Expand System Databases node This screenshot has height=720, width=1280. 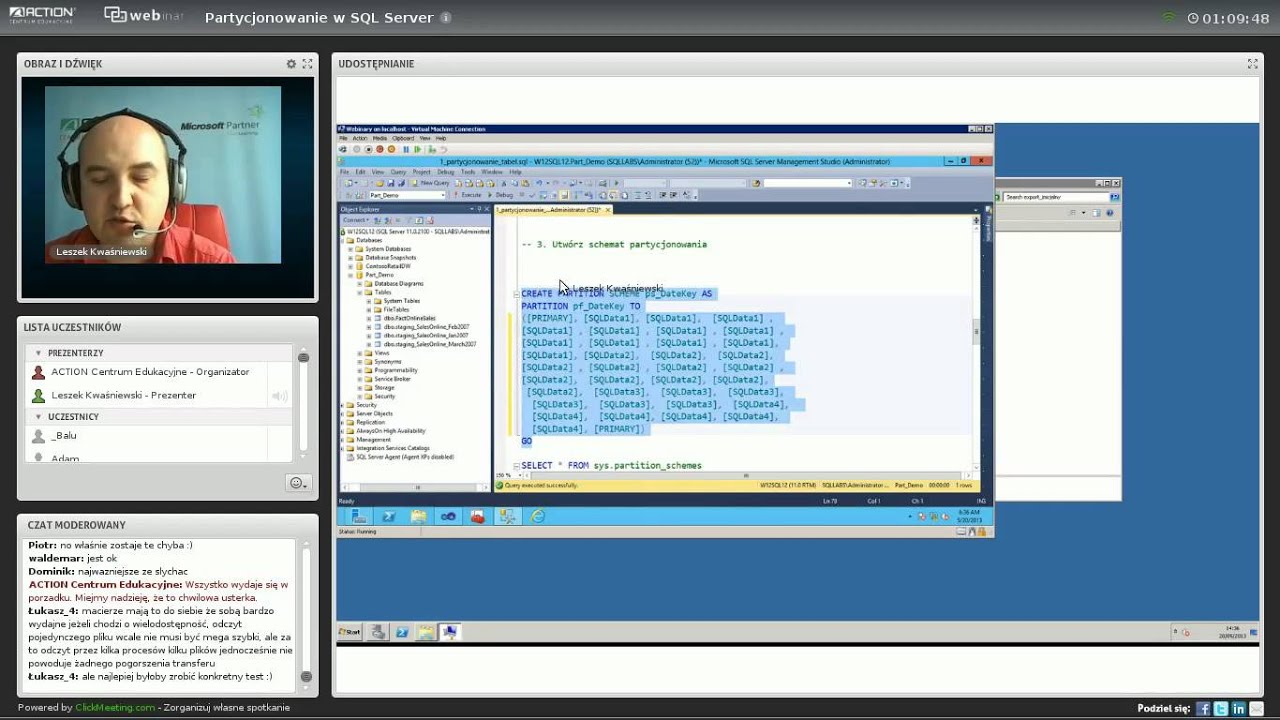click(350, 249)
